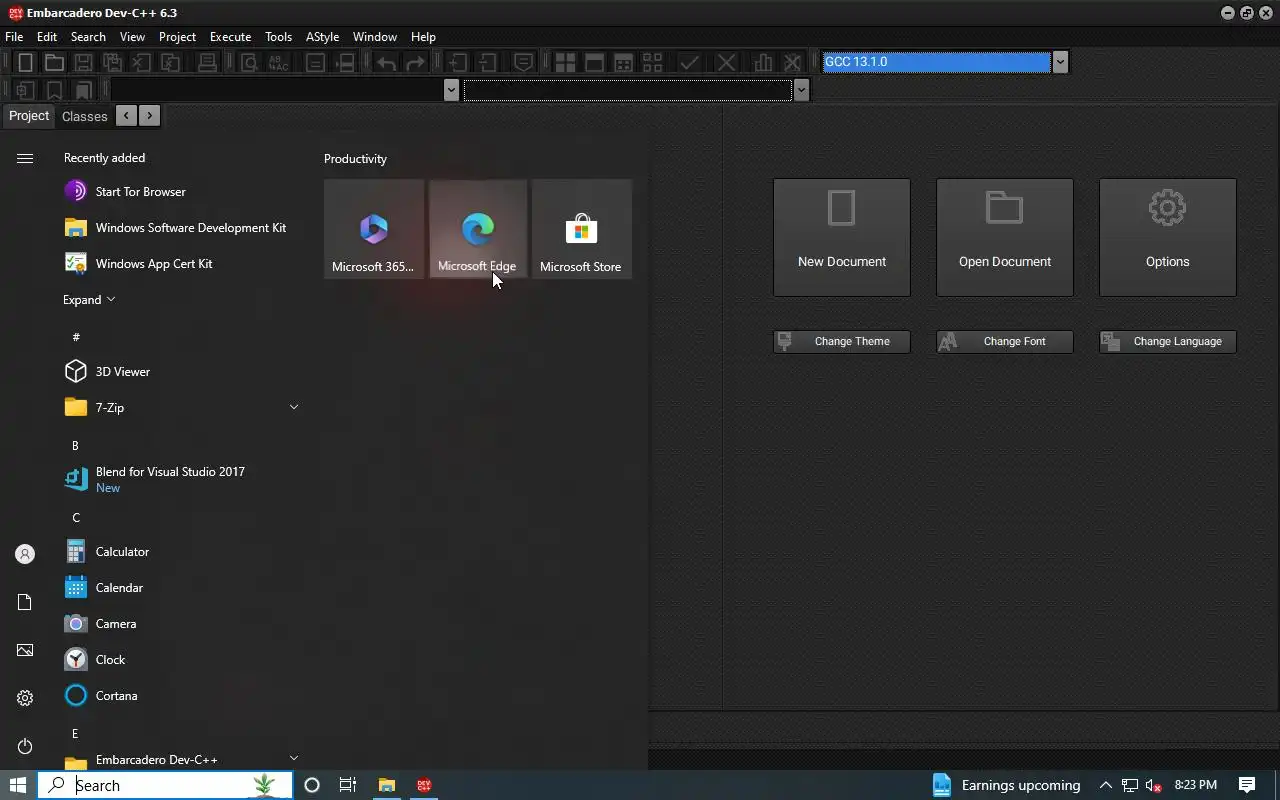Open Start menu Documents shortcut icon

click(25, 602)
